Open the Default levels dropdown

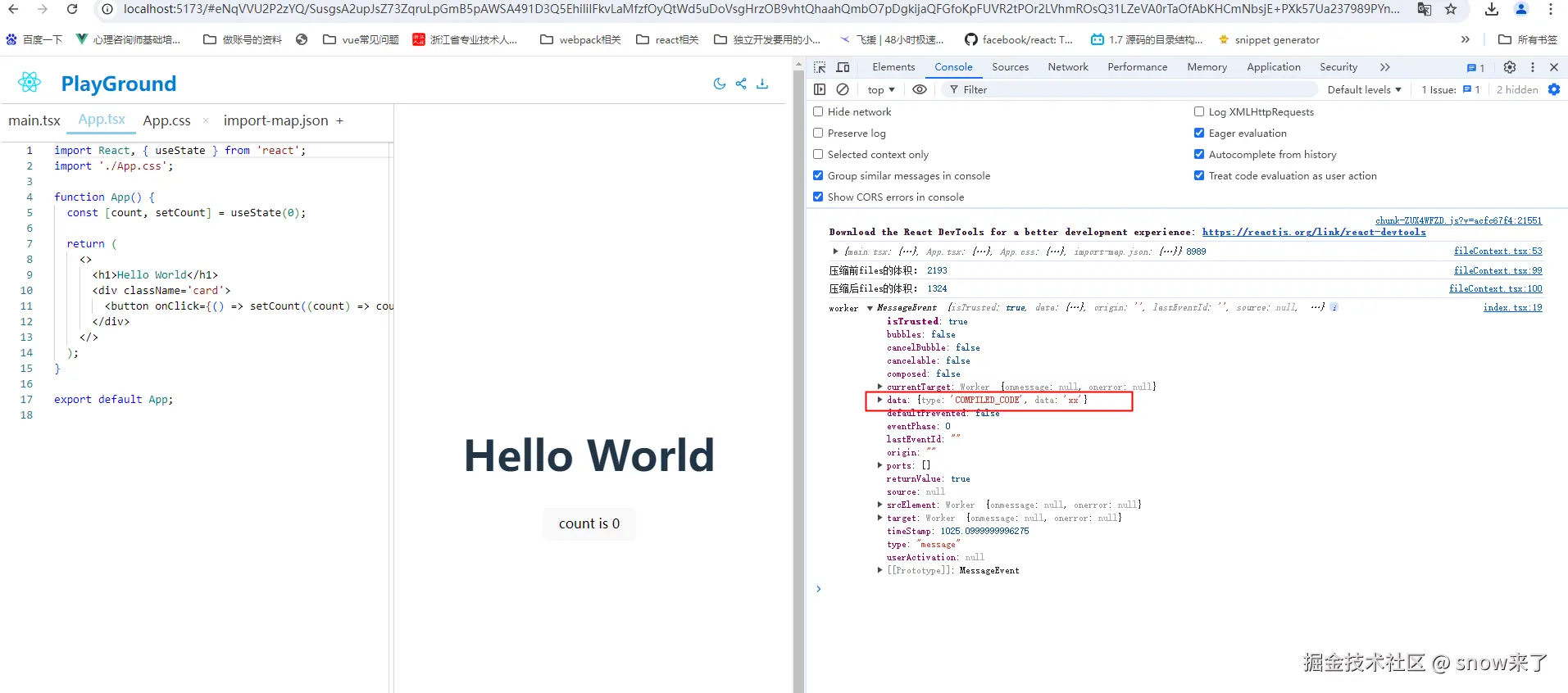pyautogui.click(x=1364, y=90)
